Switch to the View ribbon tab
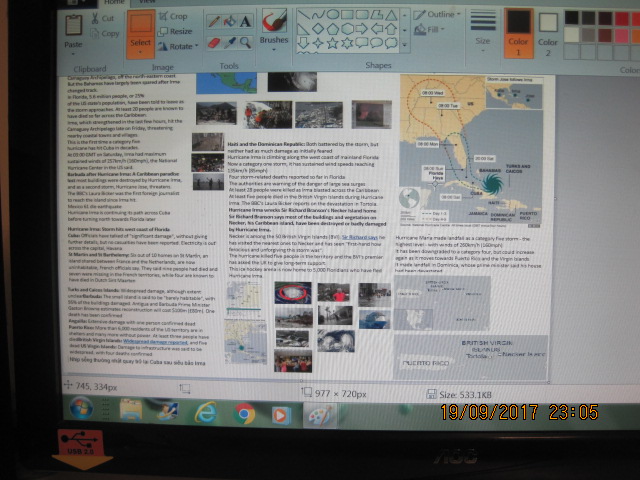Image resolution: width=640 pixels, height=480 pixels. click(147, 2)
